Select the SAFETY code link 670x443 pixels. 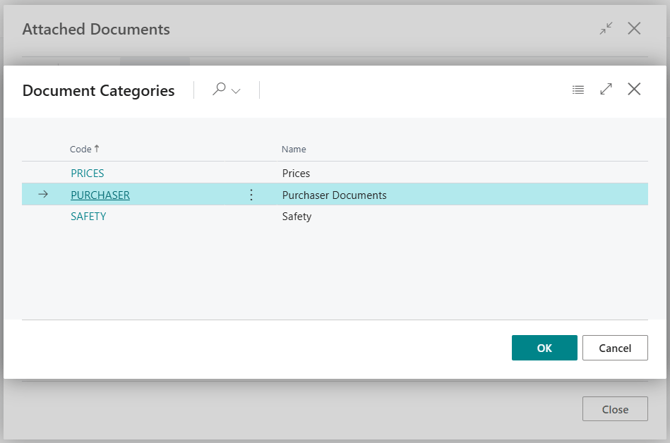[88, 216]
